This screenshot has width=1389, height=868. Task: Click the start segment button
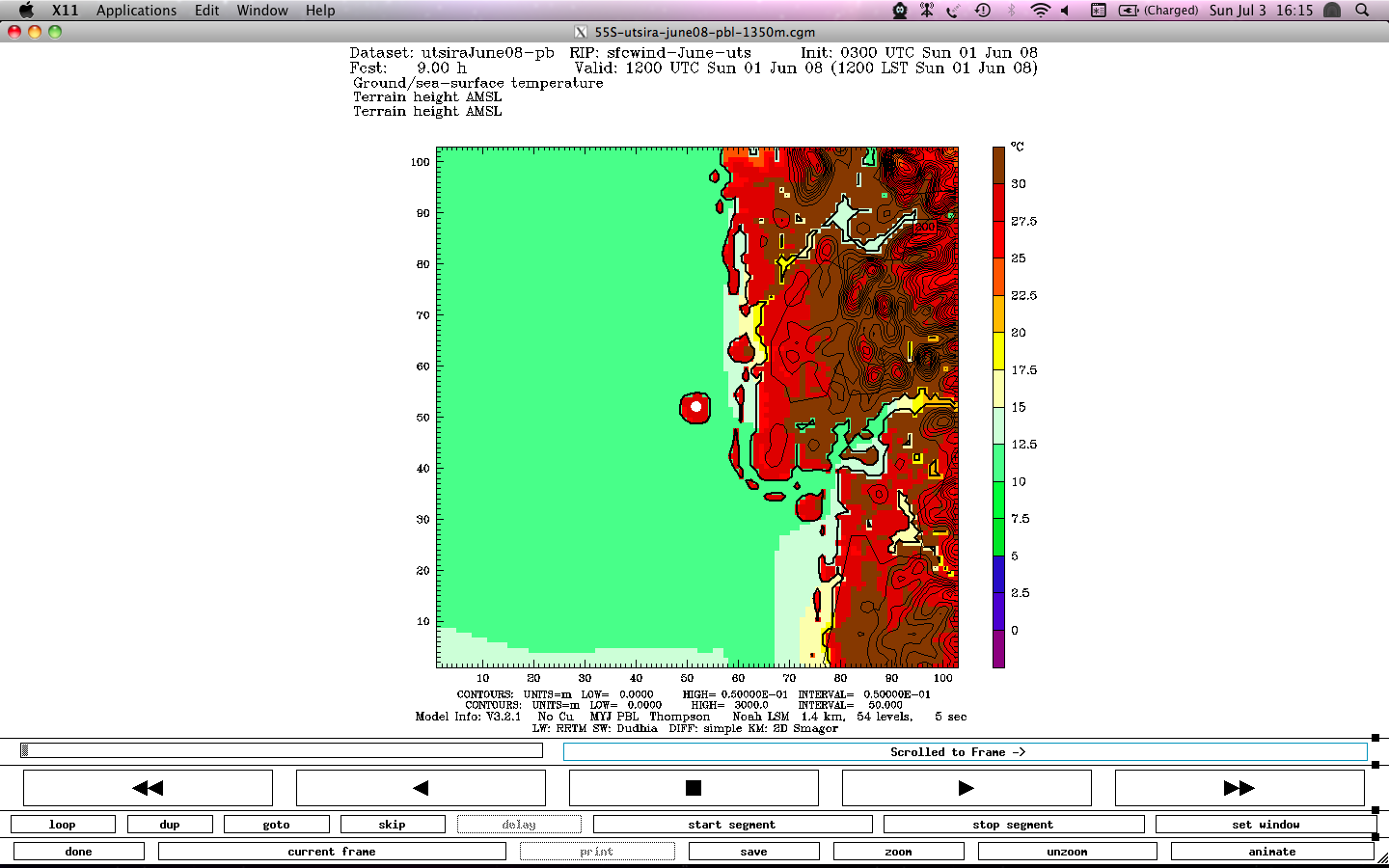(732, 825)
